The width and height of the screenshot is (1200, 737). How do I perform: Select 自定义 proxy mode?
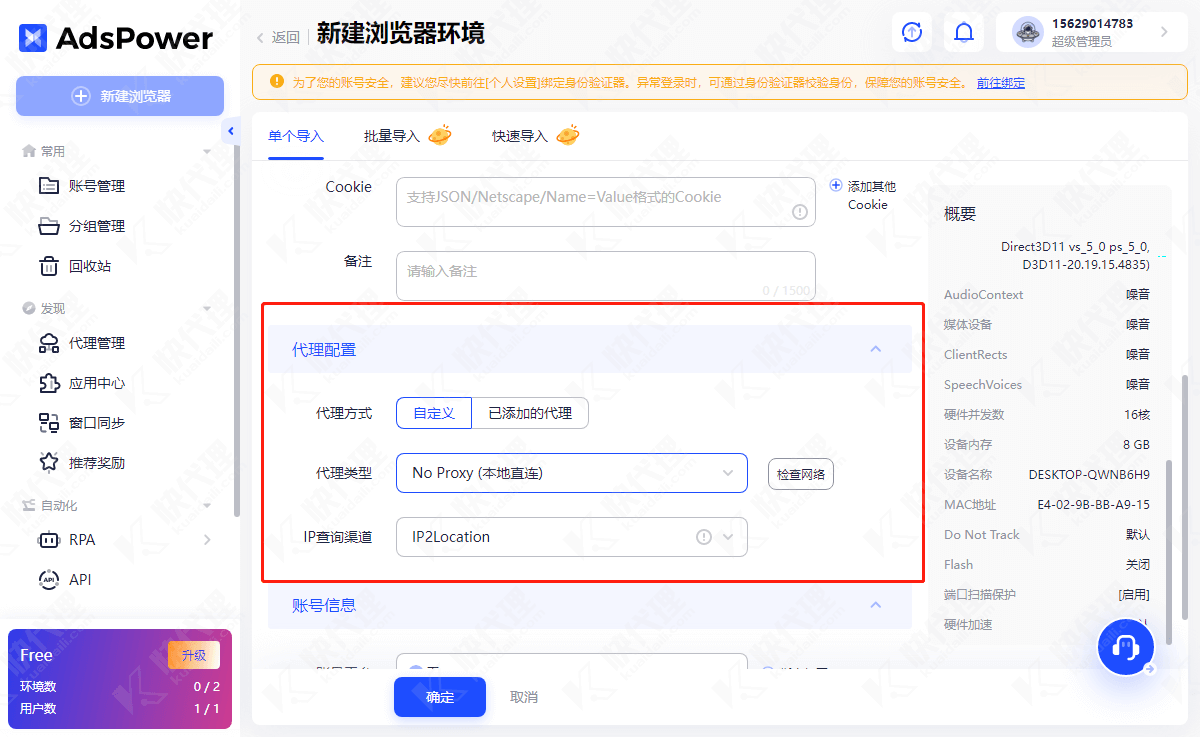pyautogui.click(x=434, y=413)
